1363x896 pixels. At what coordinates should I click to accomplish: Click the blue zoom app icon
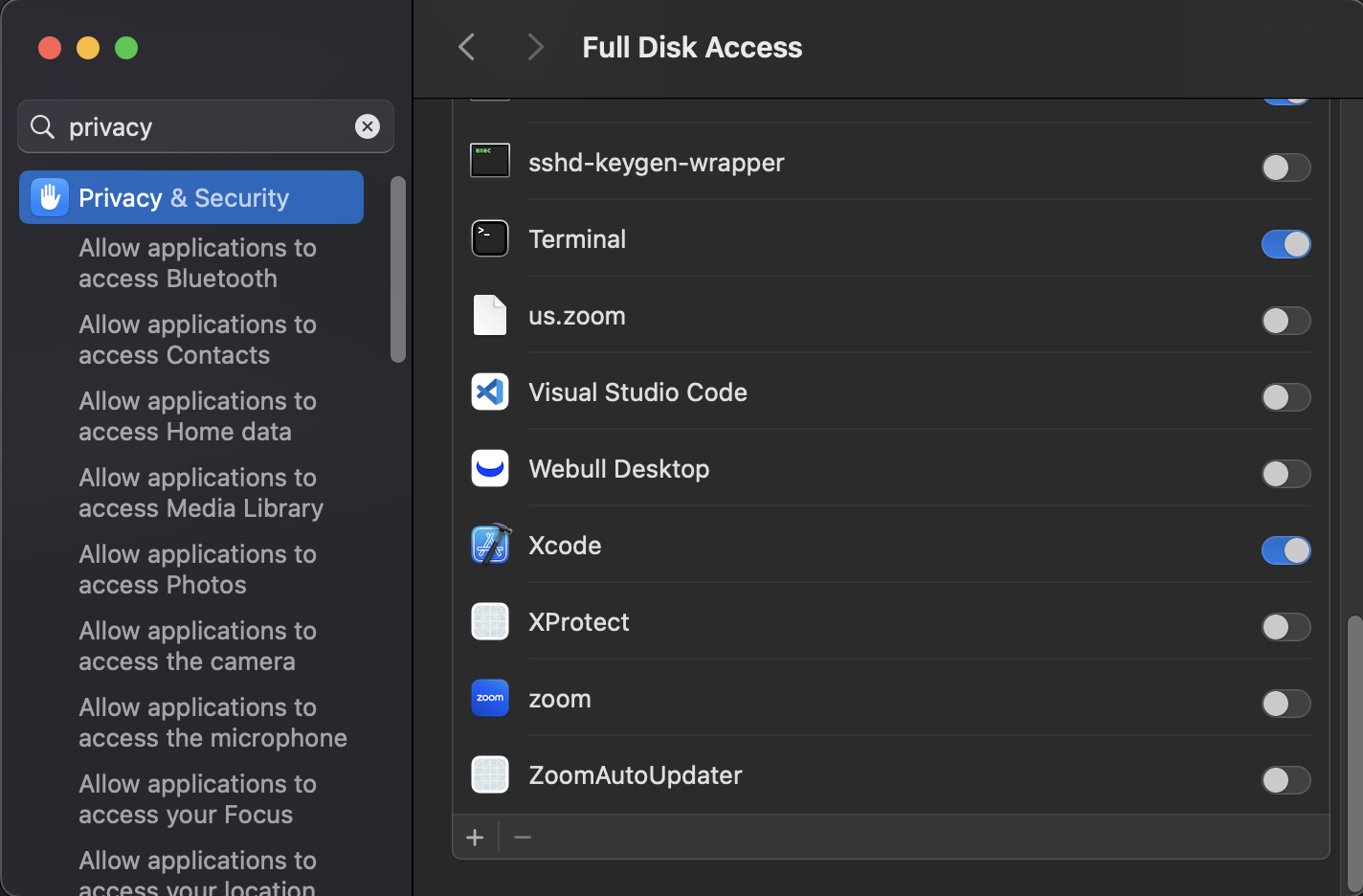tap(490, 698)
